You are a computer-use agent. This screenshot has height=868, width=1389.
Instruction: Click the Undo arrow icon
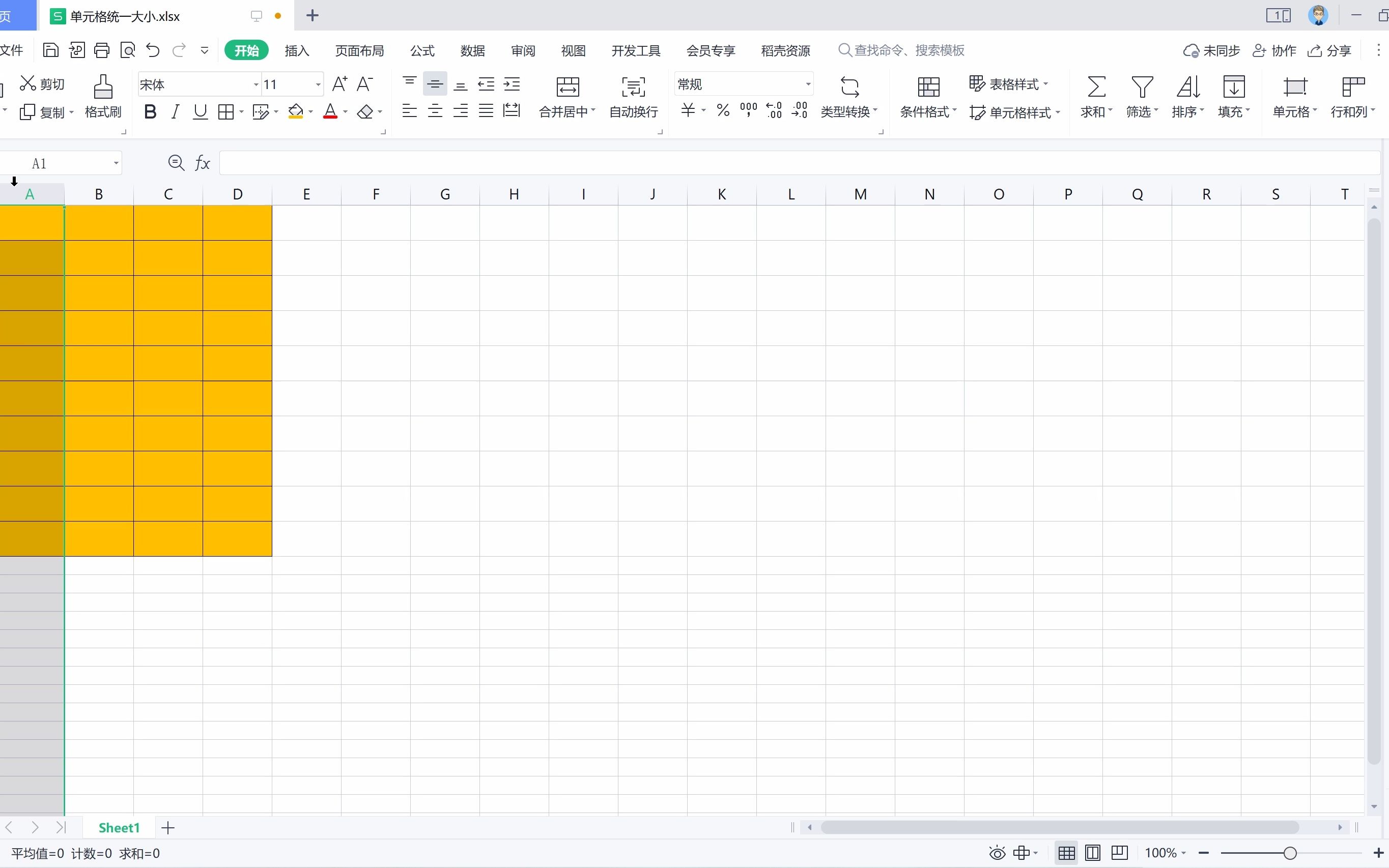click(x=153, y=50)
